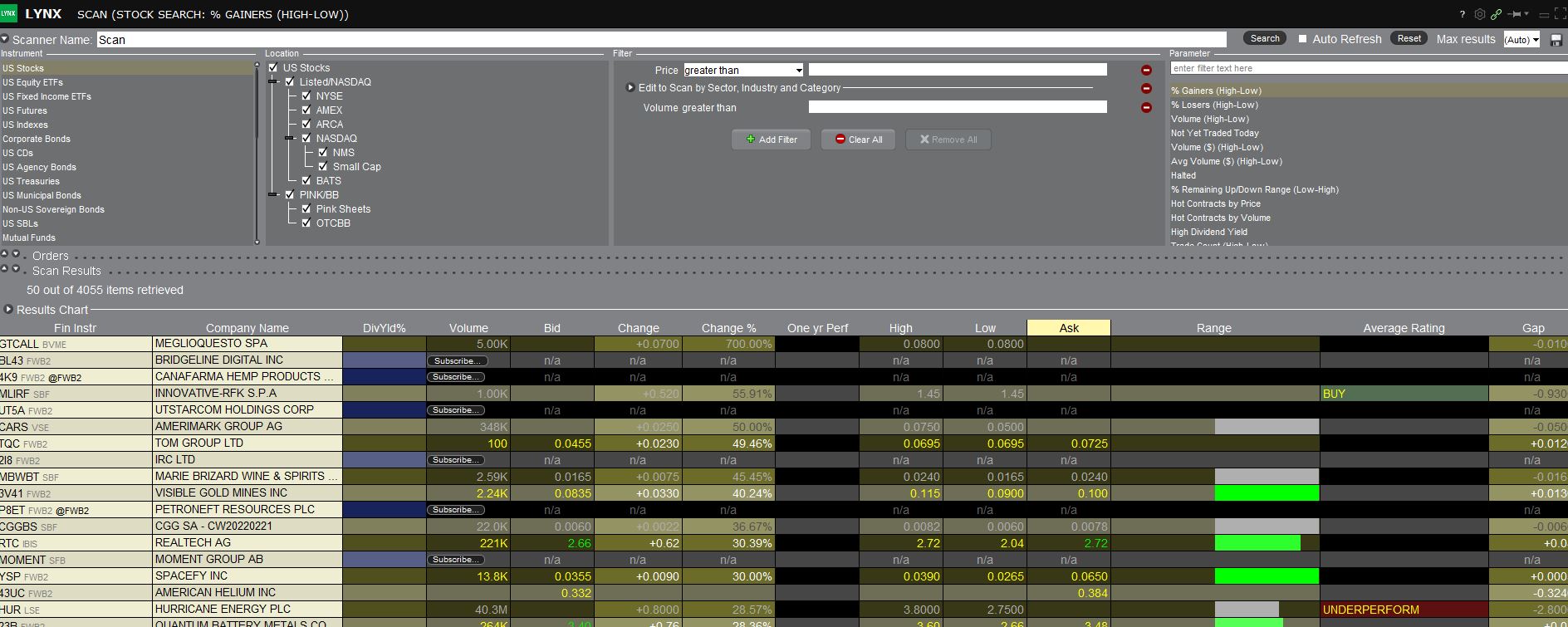The image size is (1568, 627).
Task: Uncheck the Listed/NASDAQ checkbox
Action: (290, 82)
